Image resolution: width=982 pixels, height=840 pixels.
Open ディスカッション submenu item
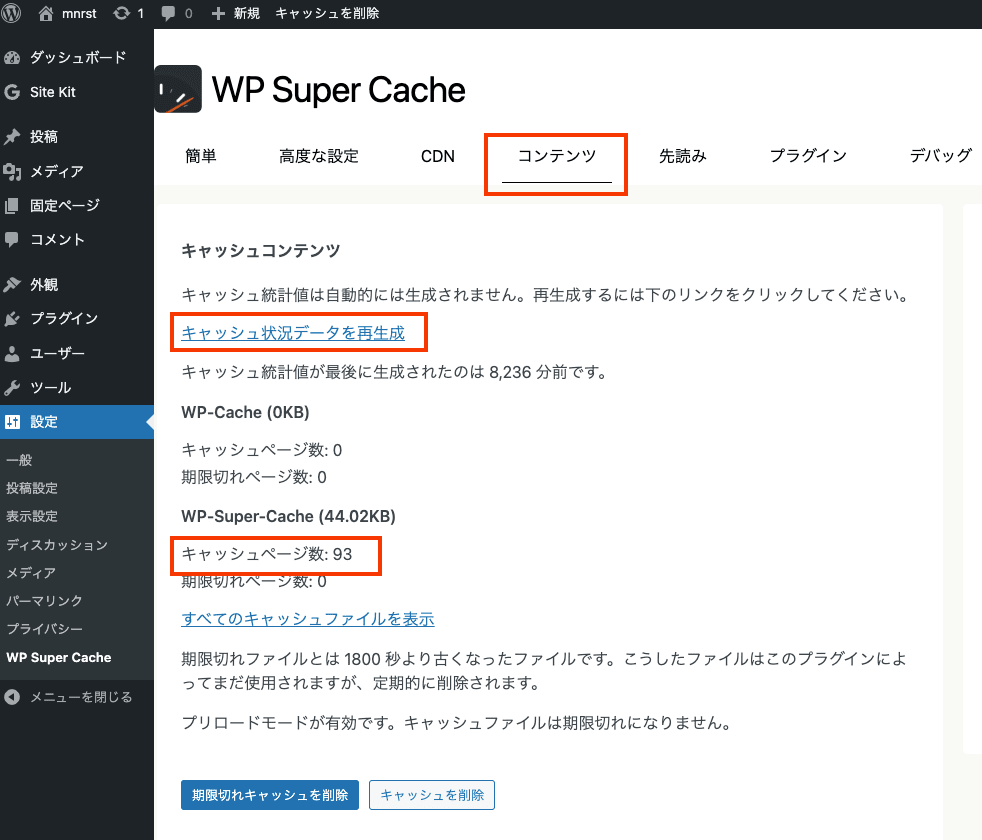(57, 544)
